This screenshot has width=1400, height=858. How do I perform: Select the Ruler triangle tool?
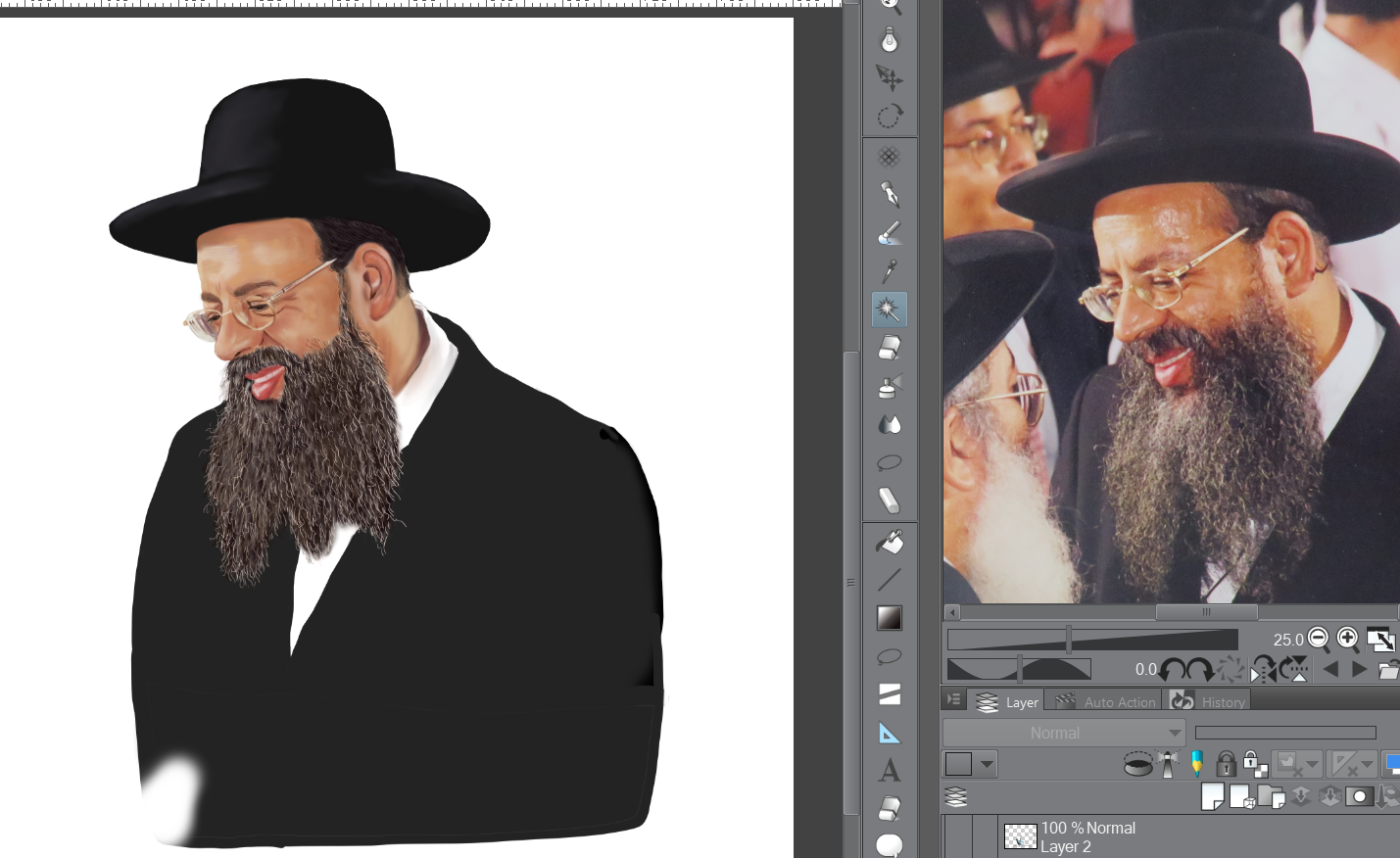click(x=890, y=733)
